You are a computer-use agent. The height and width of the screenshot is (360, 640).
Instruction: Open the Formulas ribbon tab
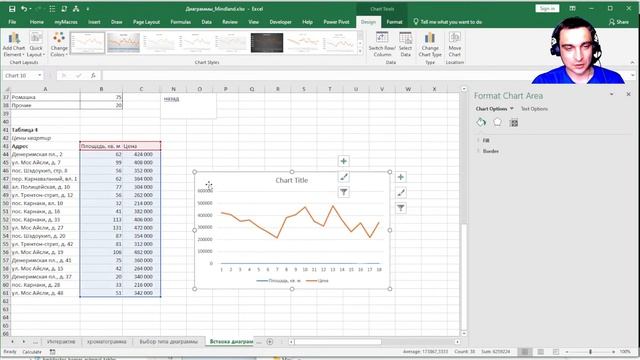[x=180, y=22]
